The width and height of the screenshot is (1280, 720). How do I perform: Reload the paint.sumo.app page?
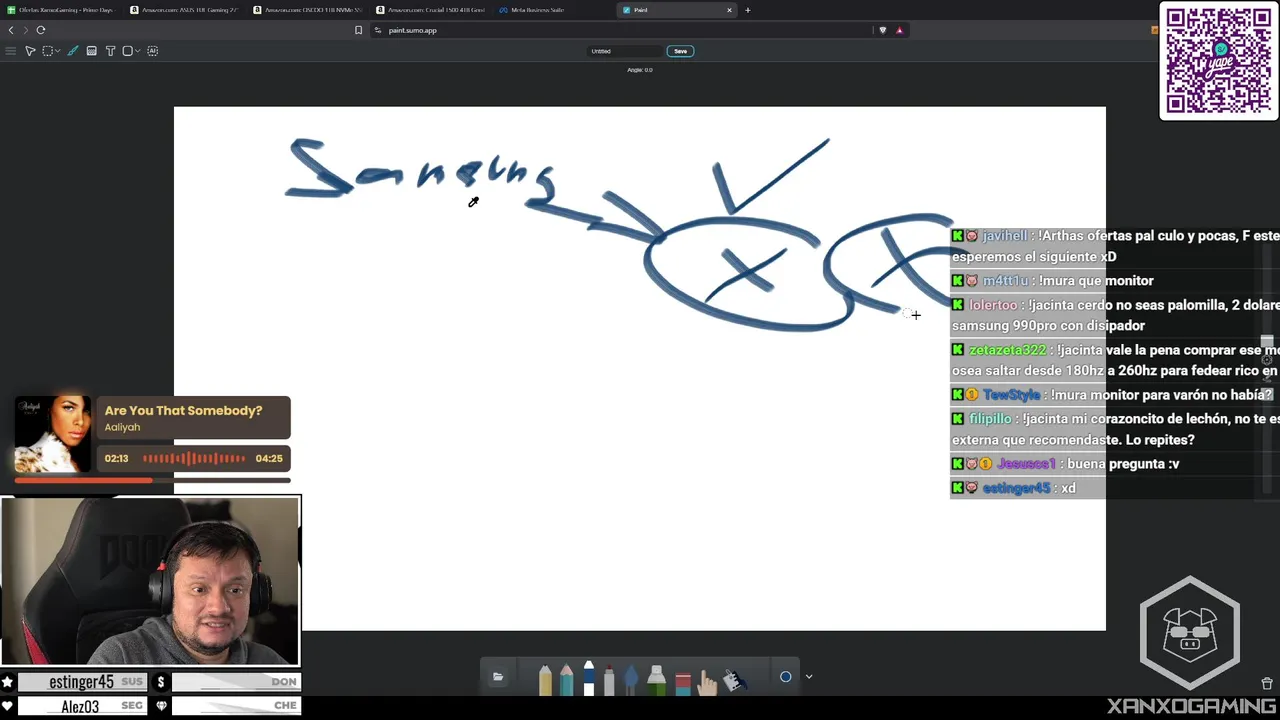41,30
